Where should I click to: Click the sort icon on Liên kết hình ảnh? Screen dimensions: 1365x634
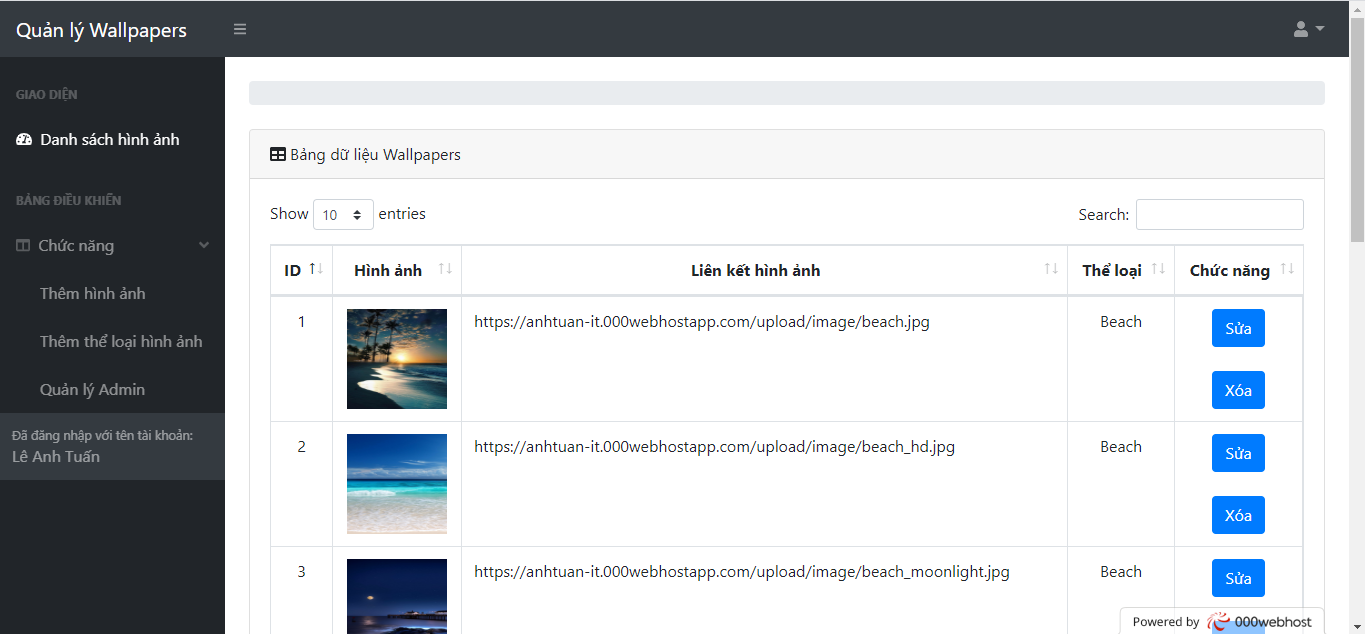click(x=1050, y=268)
